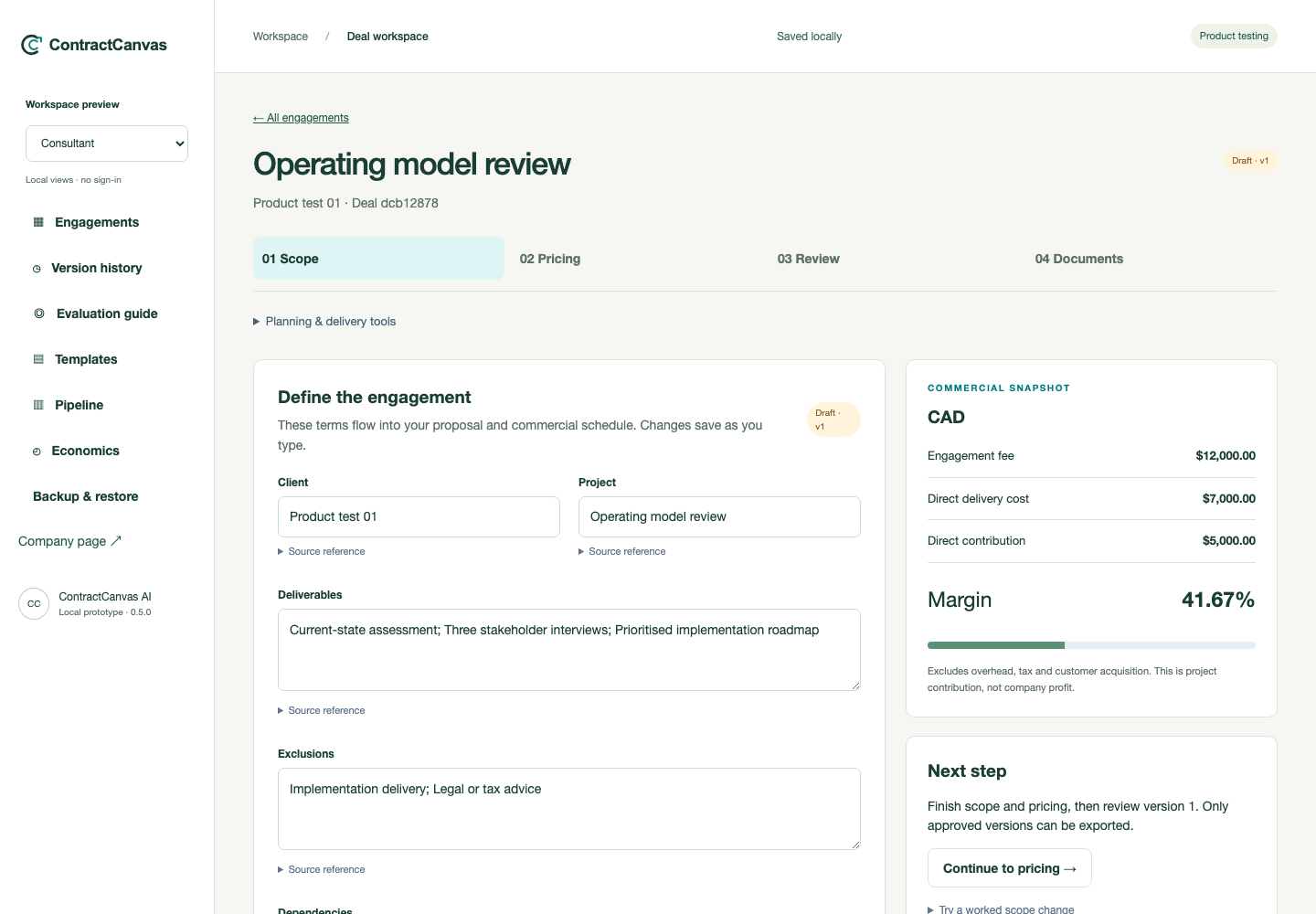Image resolution: width=1316 pixels, height=914 pixels.
Task: Click the Templates list icon
Action: [x=38, y=359]
